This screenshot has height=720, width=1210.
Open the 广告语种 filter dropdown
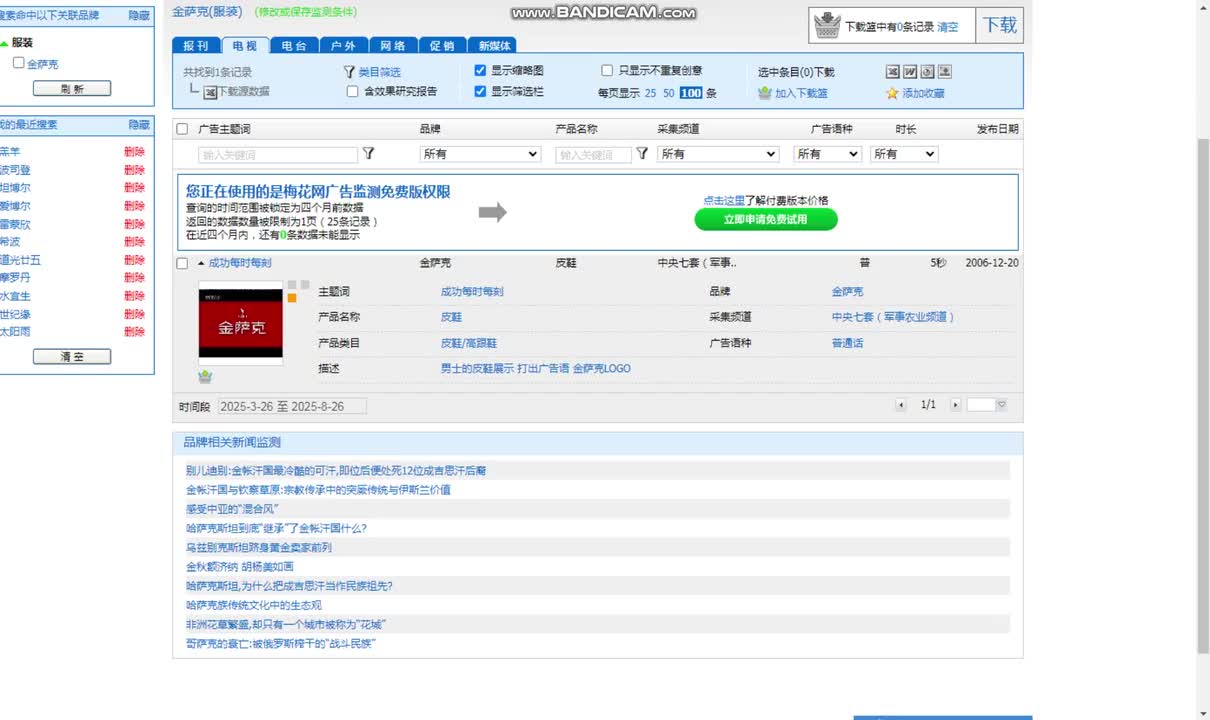[x=827, y=154]
